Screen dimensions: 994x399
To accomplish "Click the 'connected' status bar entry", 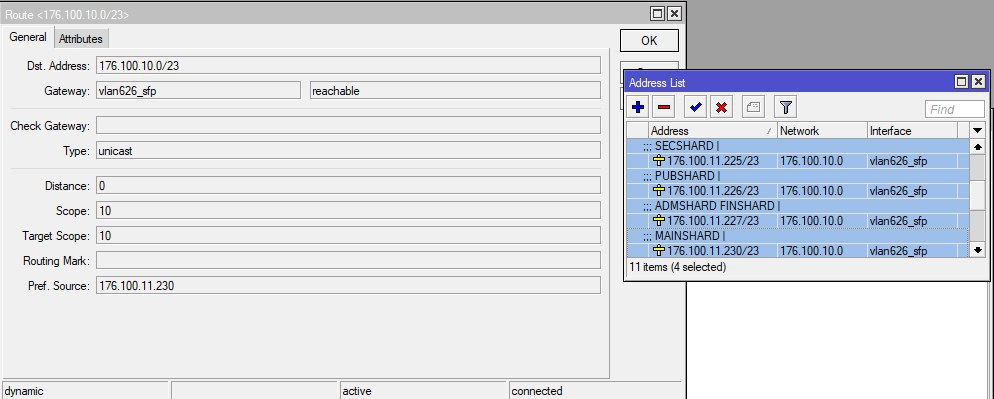I will 595,391.
